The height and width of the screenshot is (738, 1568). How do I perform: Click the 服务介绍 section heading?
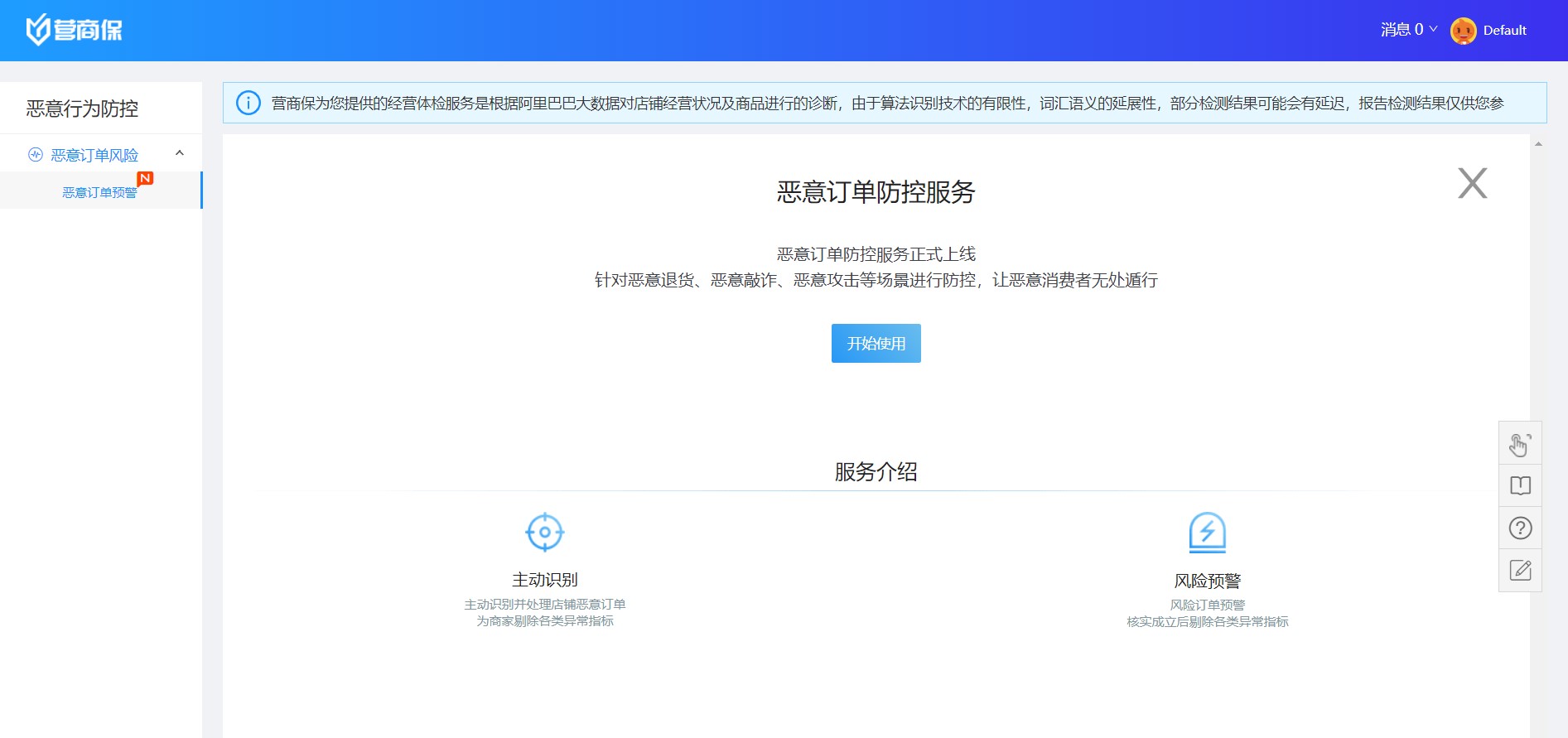876,472
